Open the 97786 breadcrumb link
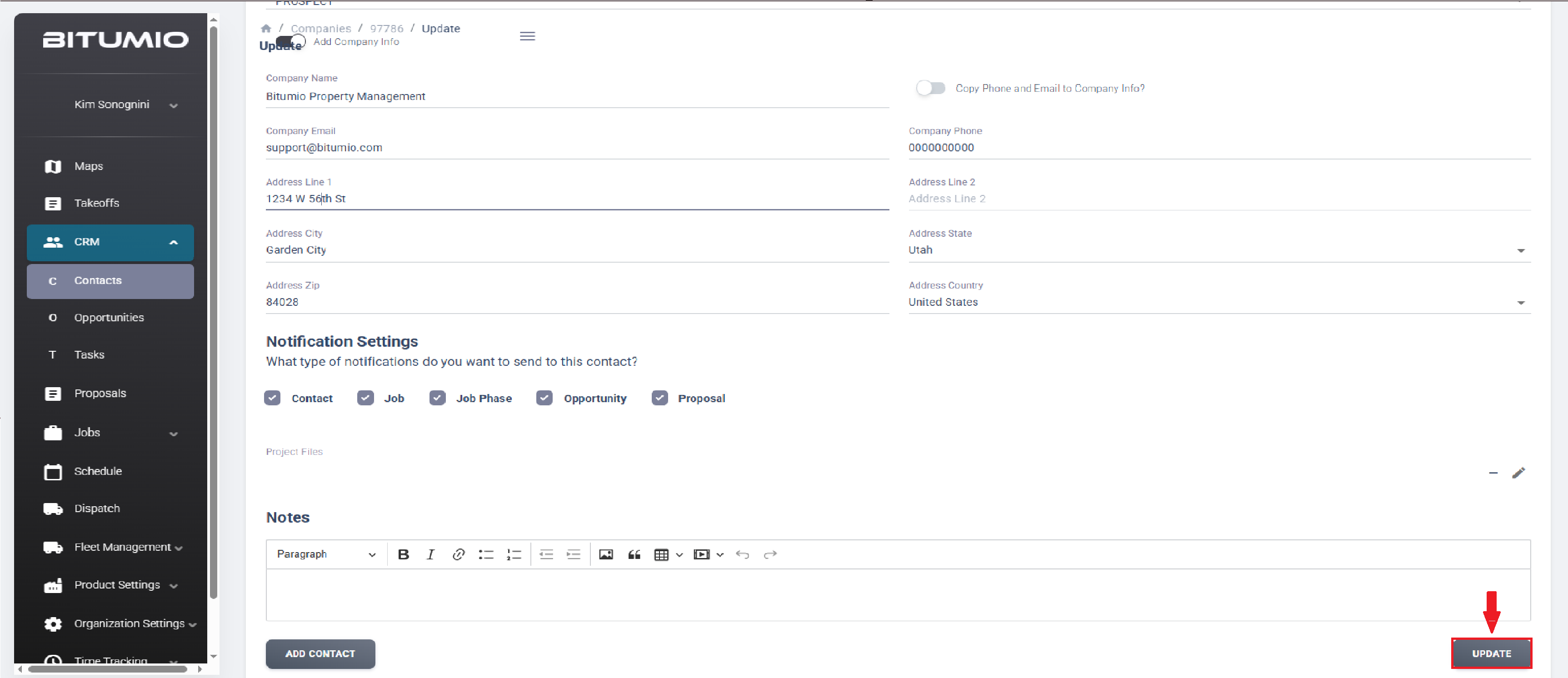Image resolution: width=1568 pixels, height=678 pixels. pyautogui.click(x=386, y=29)
